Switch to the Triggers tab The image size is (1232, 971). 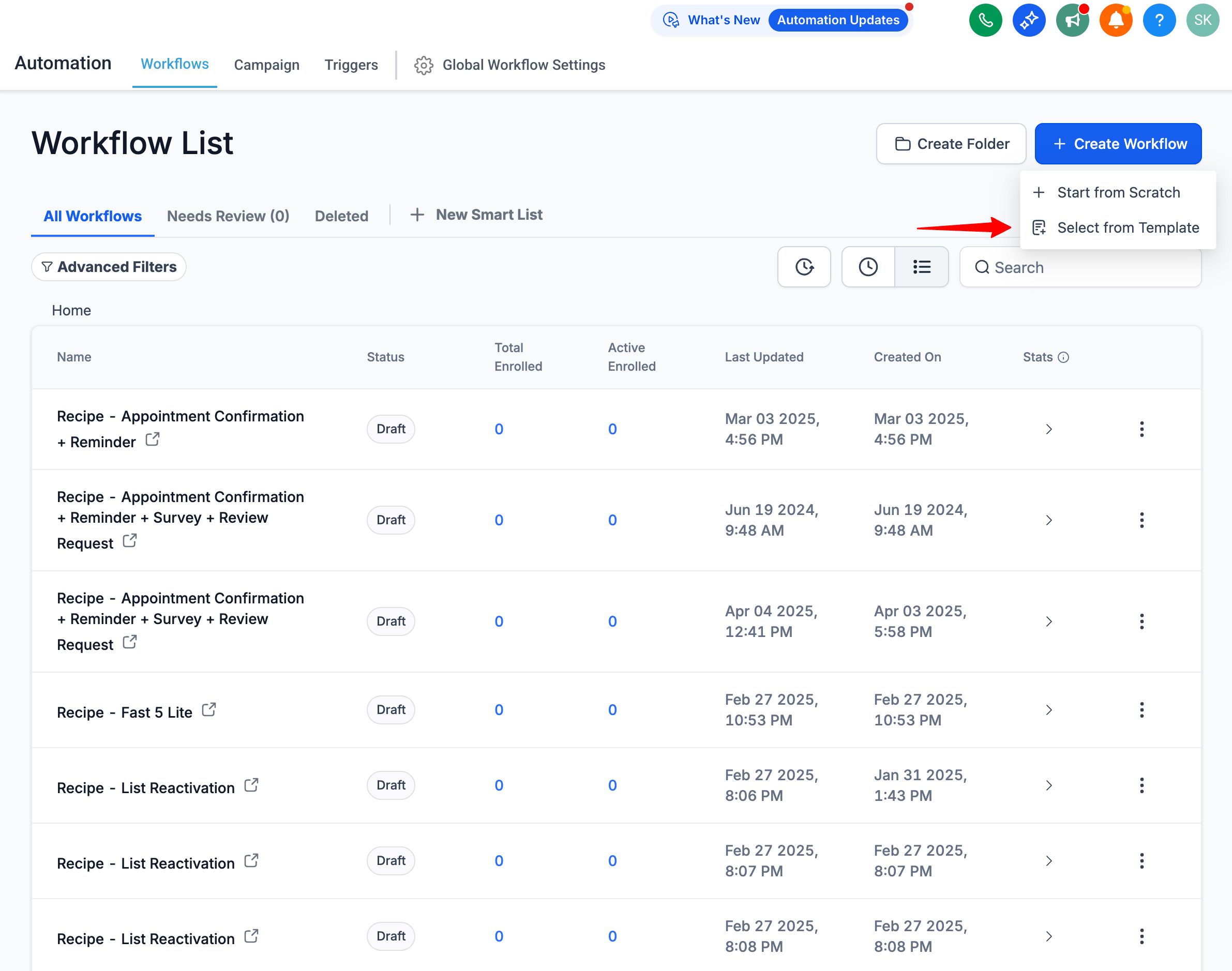tap(351, 65)
